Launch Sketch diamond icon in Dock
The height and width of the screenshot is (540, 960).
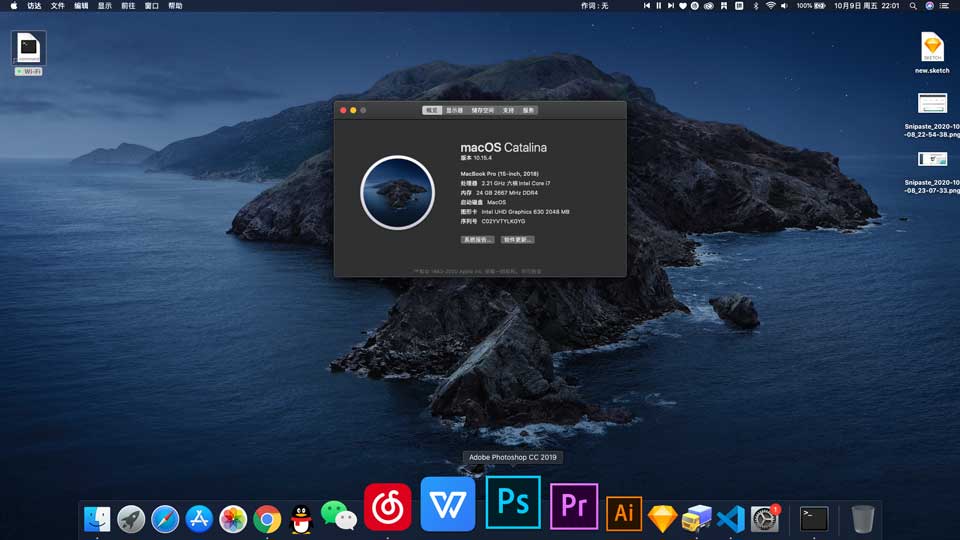tap(662, 519)
